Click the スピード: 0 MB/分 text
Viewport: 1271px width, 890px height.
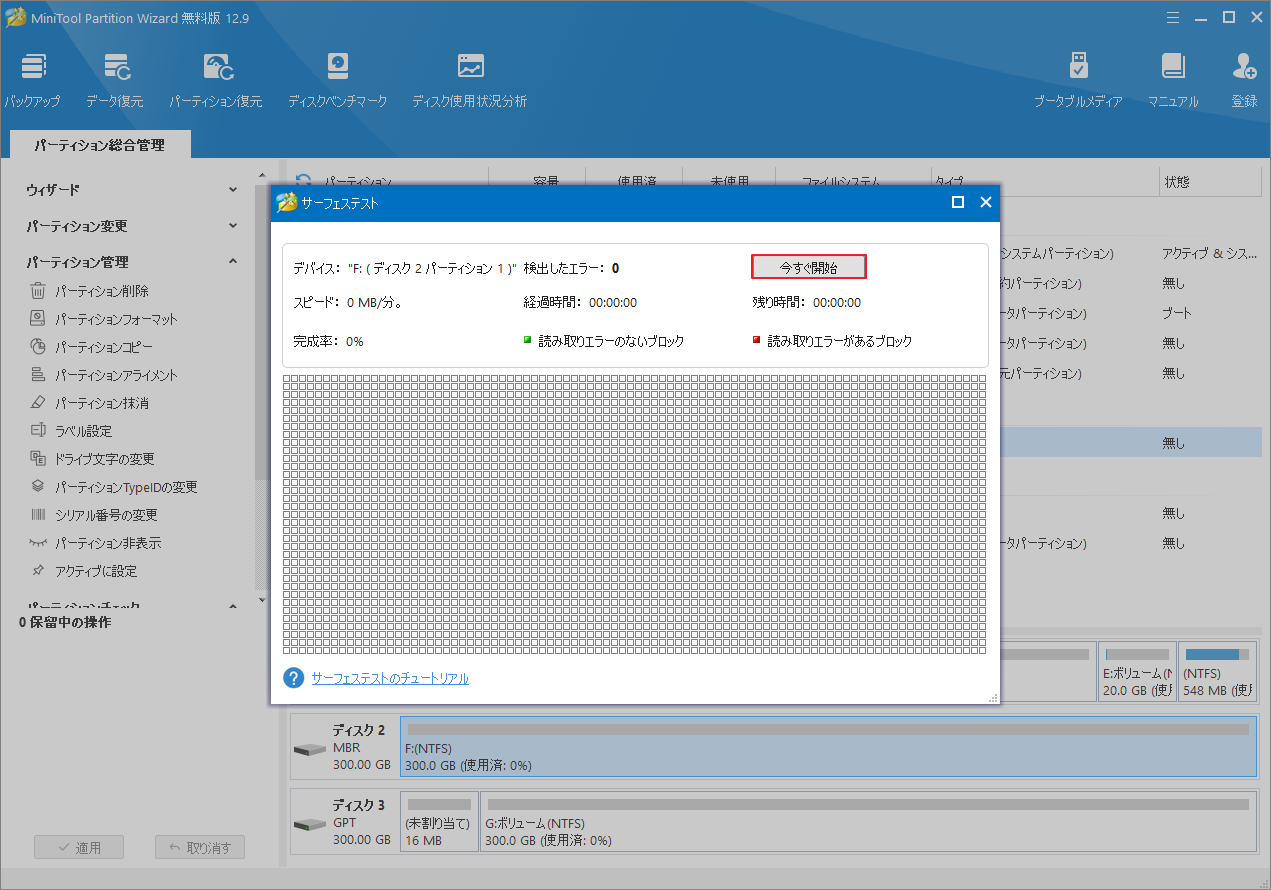coord(348,302)
